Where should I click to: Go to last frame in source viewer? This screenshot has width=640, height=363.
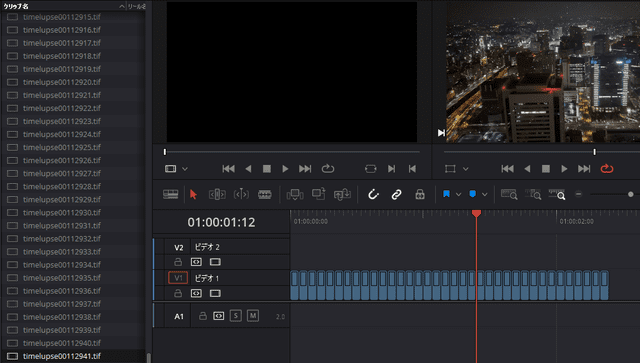[304, 169]
